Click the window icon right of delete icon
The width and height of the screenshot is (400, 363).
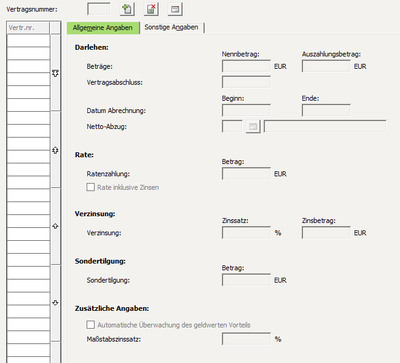pyautogui.click(x=175, y=9)
